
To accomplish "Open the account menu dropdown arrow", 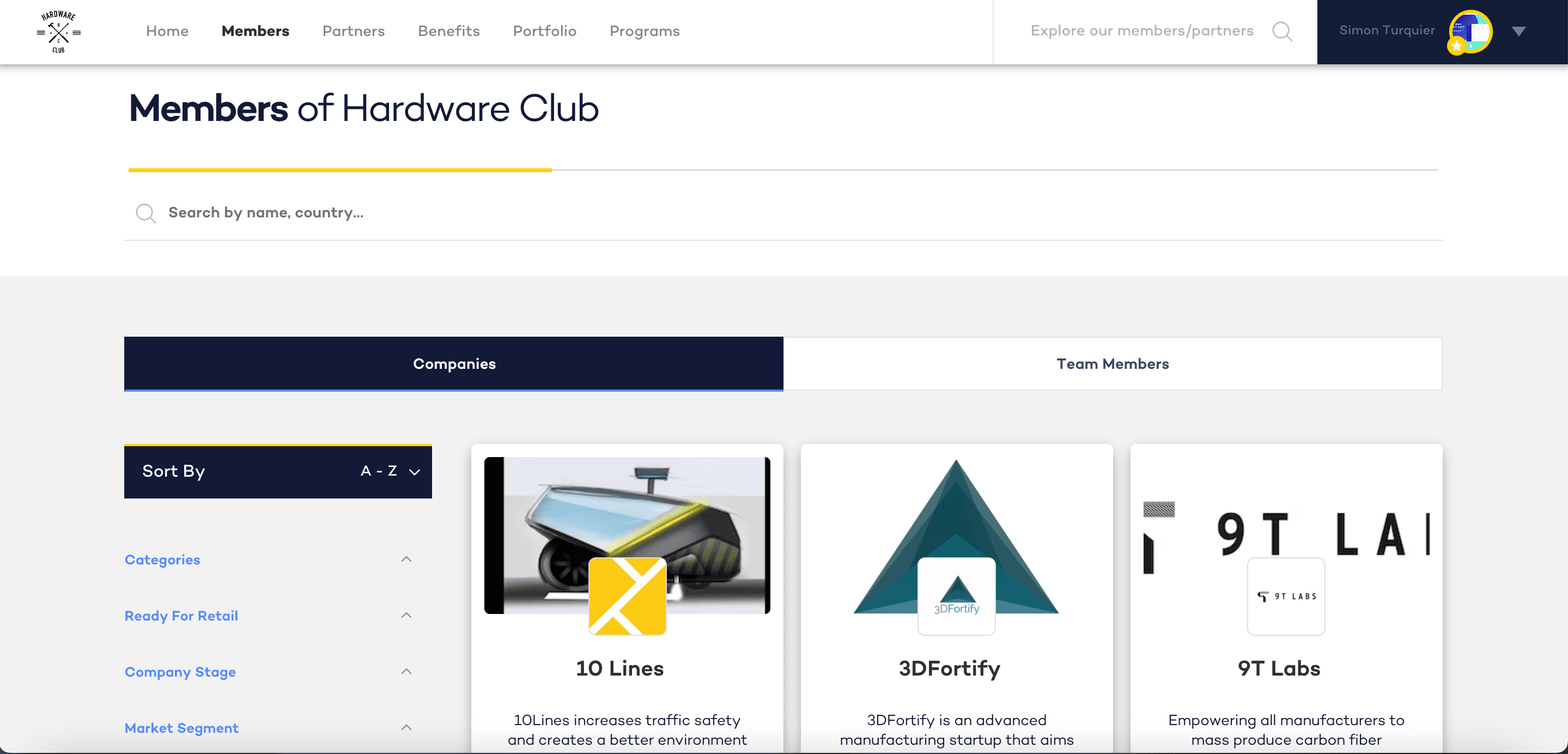I will pos(1520,31).
